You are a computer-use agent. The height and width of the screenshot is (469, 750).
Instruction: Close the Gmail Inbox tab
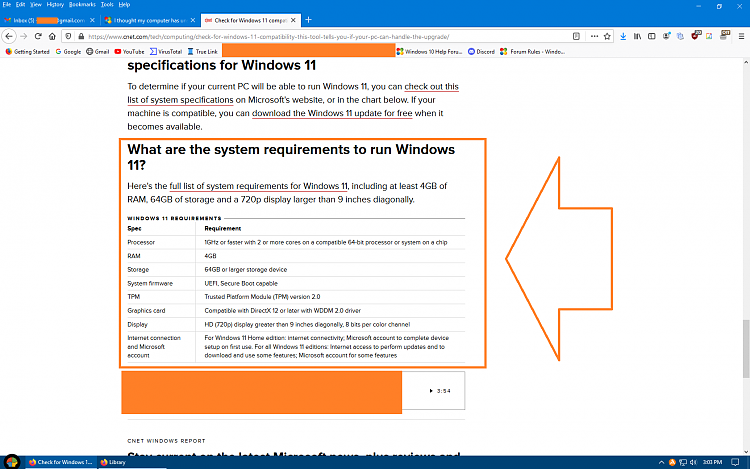(92, 20)
